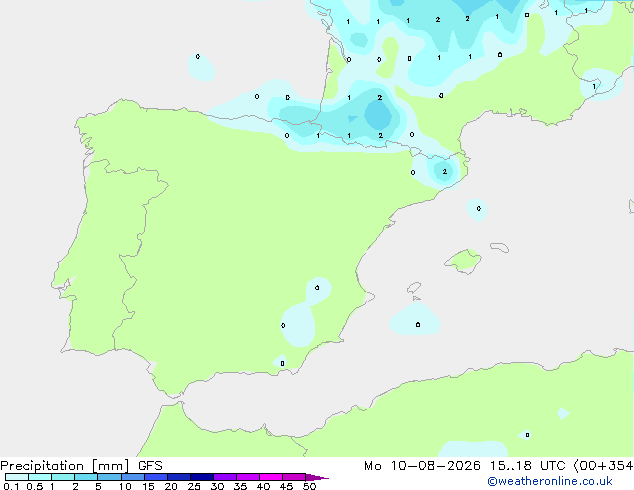Click the 20–25 mm legend swatch
This screenshot has height=490, width=634.
[x=179, y=477]
